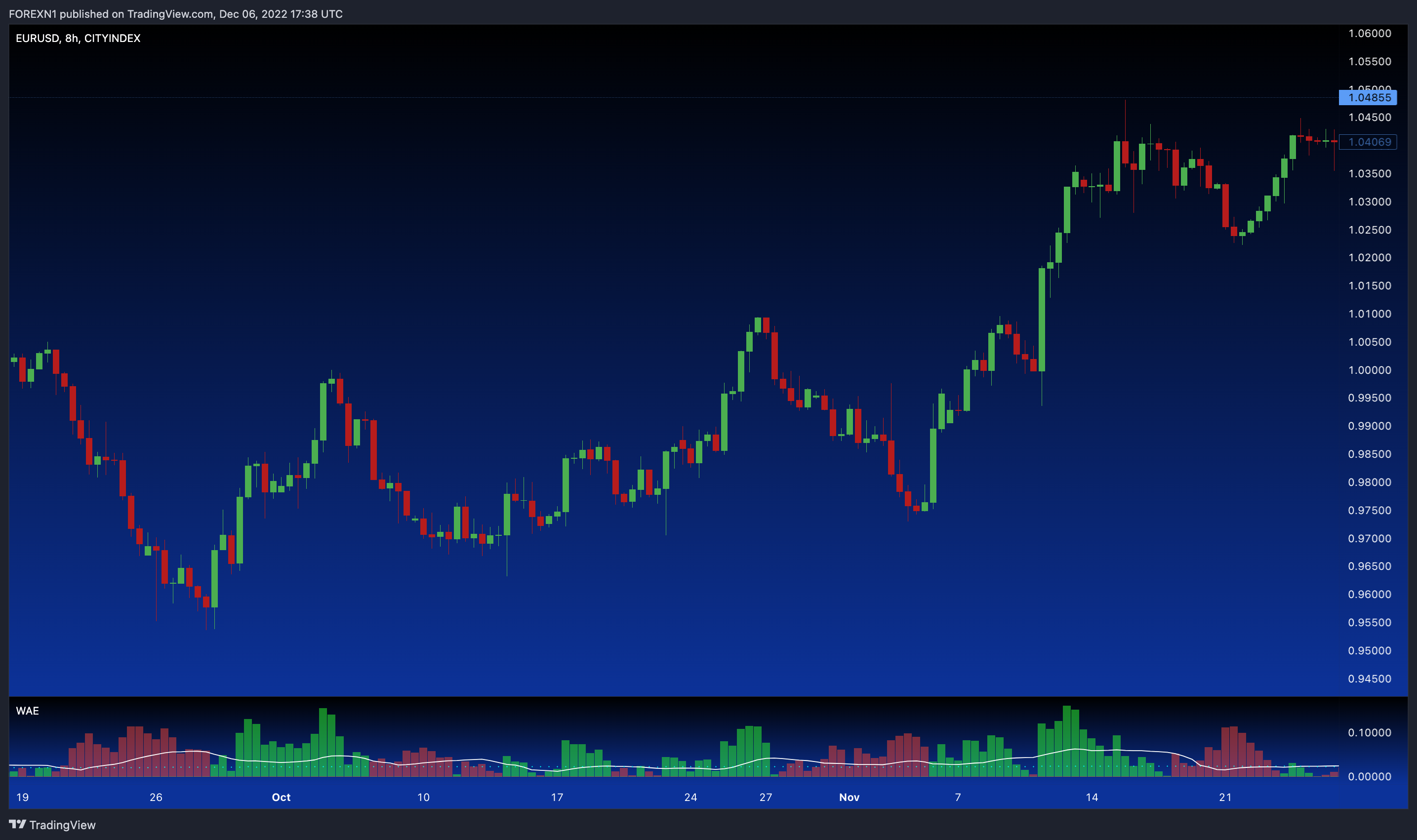Click the date label 21 on time axis
The image size is (1417, 840).
(1225, 798)
